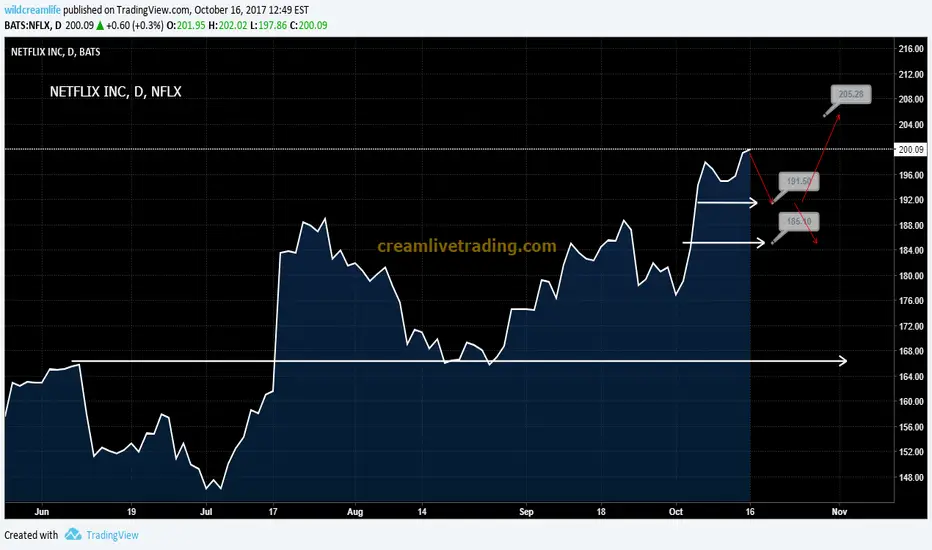Viewport: 932px width, 550px height.
Task: Click the highlighted 200.09 price axis marker
Action: click(911, 149)
